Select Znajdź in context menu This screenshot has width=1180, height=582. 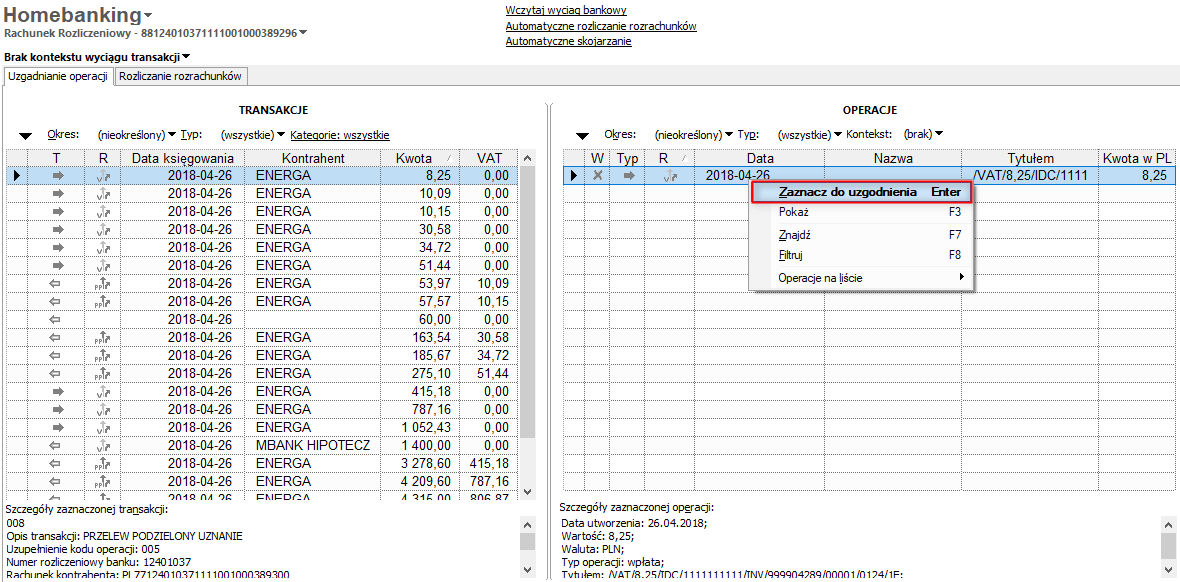861,235
